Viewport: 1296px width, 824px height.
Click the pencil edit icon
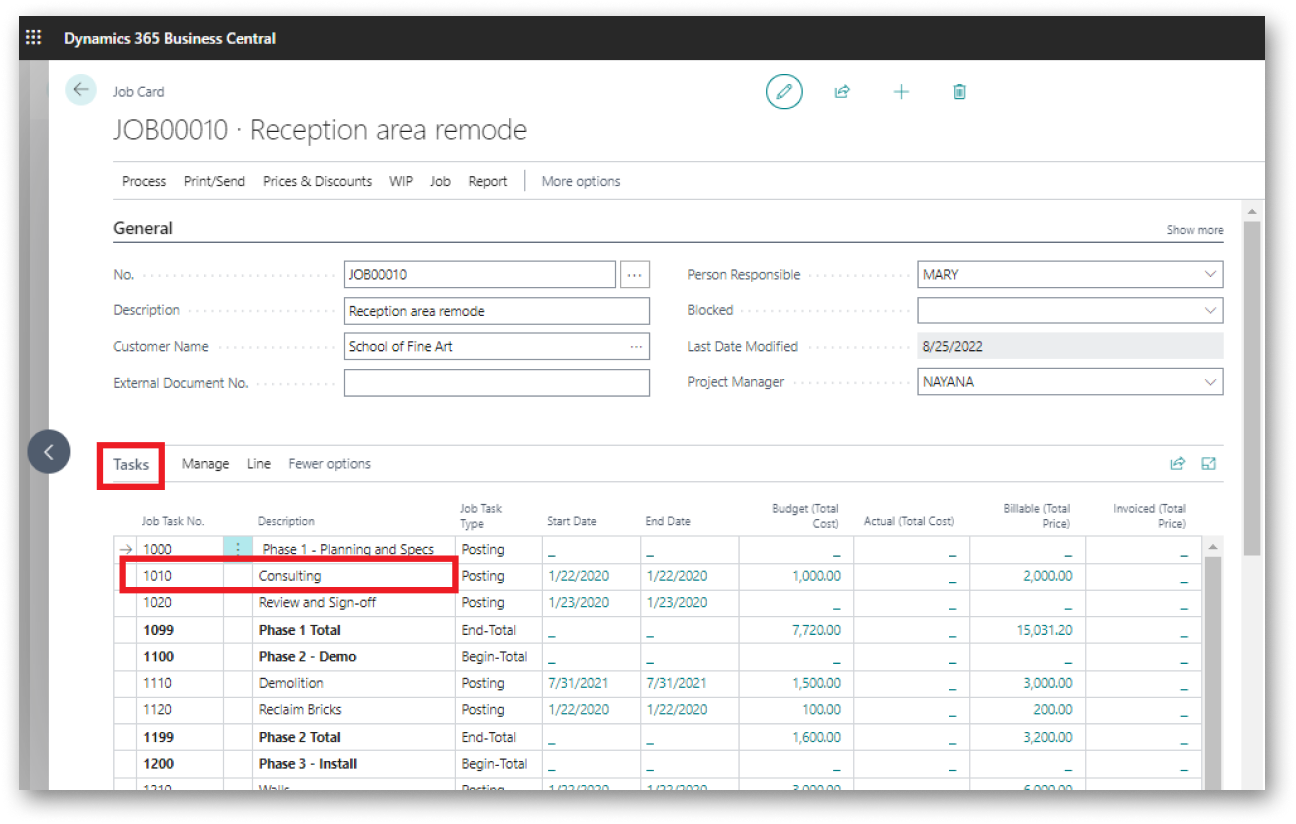pyautogui.click(x=784, y=91)
